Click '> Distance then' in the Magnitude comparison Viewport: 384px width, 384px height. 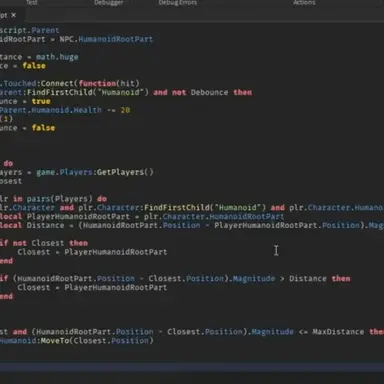click(x=315, y=279)
